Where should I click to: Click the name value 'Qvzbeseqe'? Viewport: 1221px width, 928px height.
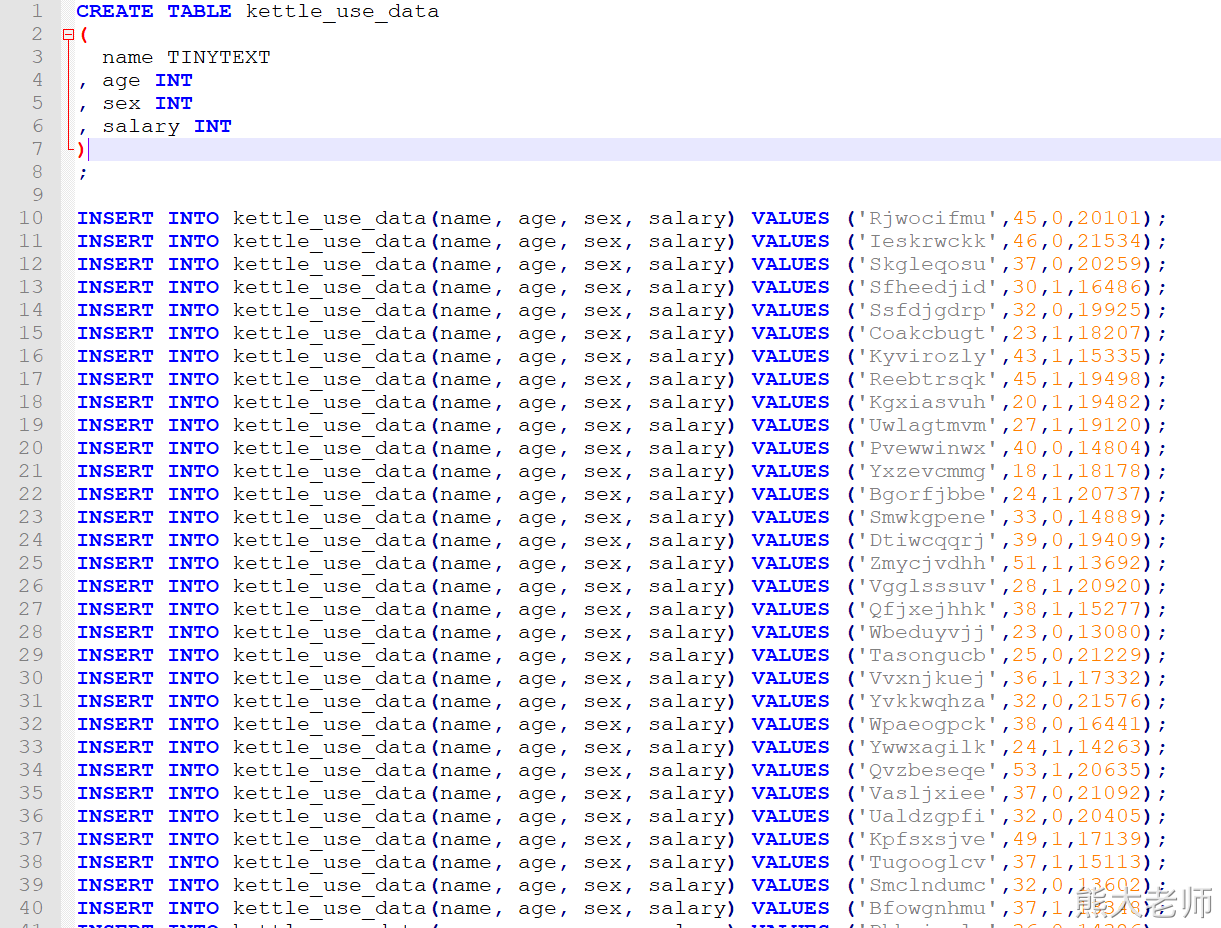[x=927, y=771]
